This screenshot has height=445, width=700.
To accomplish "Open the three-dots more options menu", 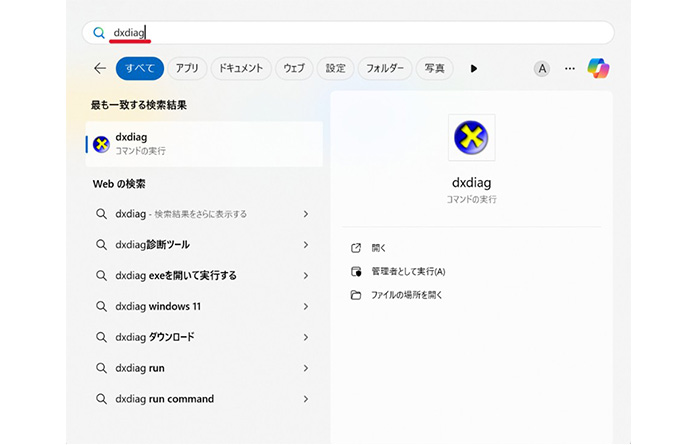I will click(x=570, y=68).
